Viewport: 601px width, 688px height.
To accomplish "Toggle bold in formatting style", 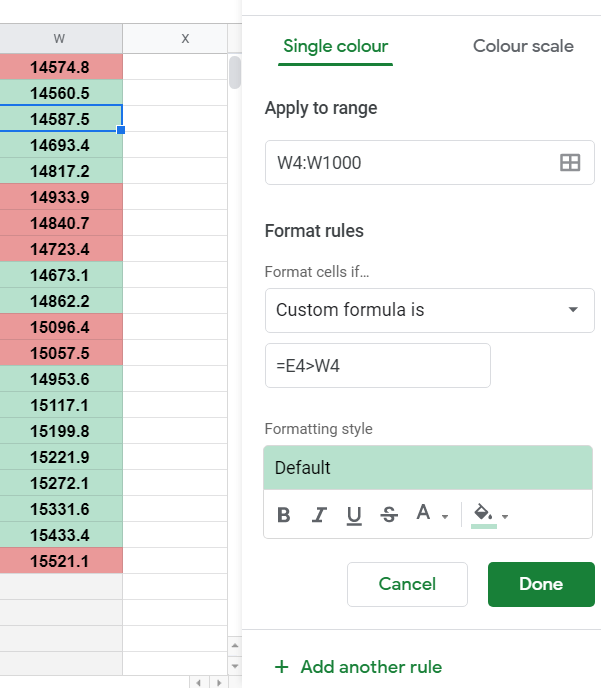I will [x=284, y=515].
